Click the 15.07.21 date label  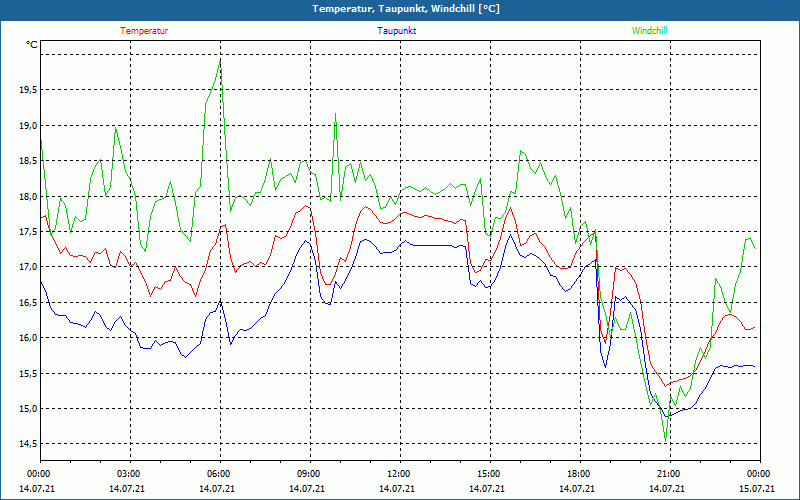(757, 489)
